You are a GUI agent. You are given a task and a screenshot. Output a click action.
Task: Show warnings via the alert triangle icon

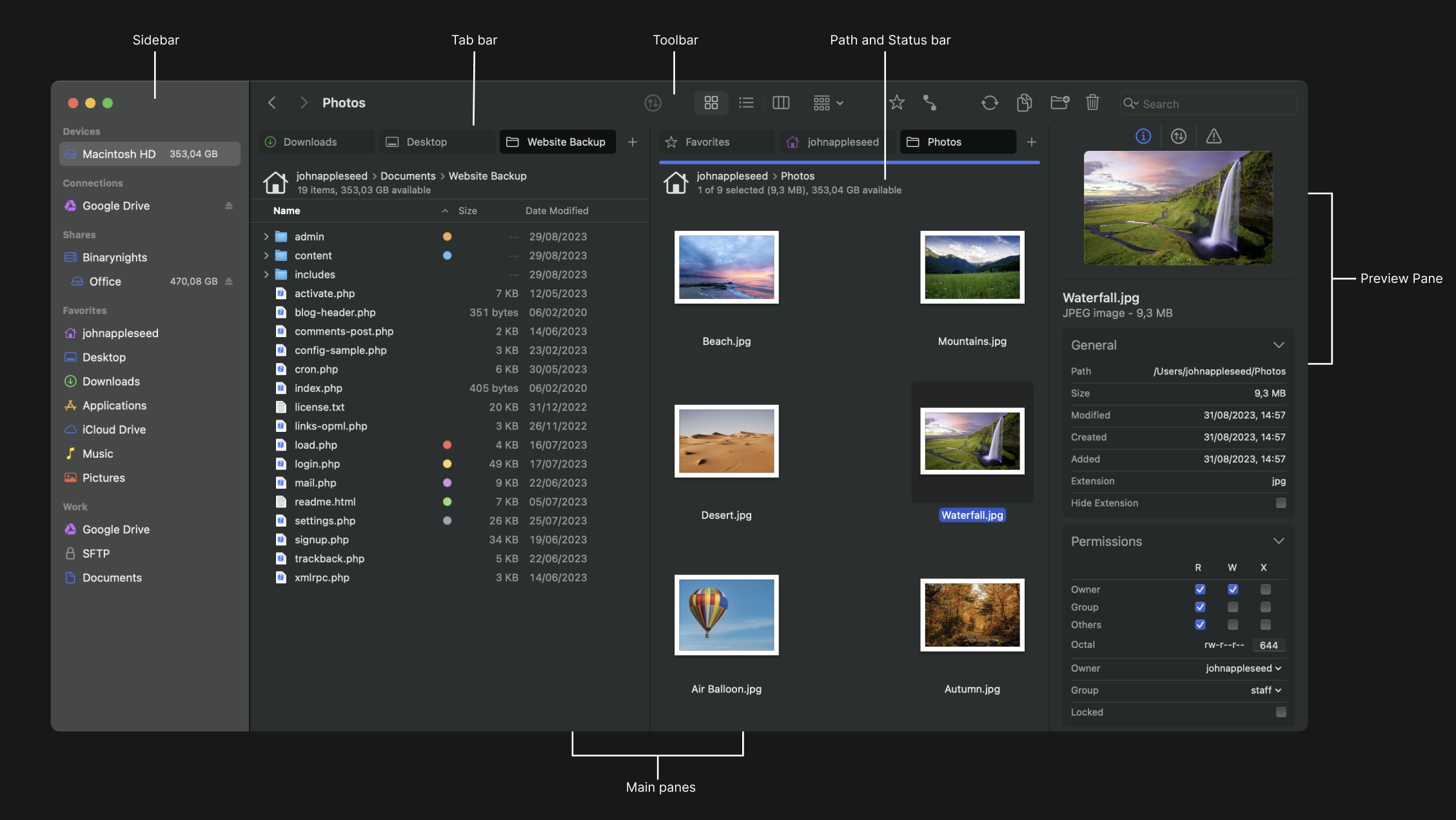pos(1214,136)
